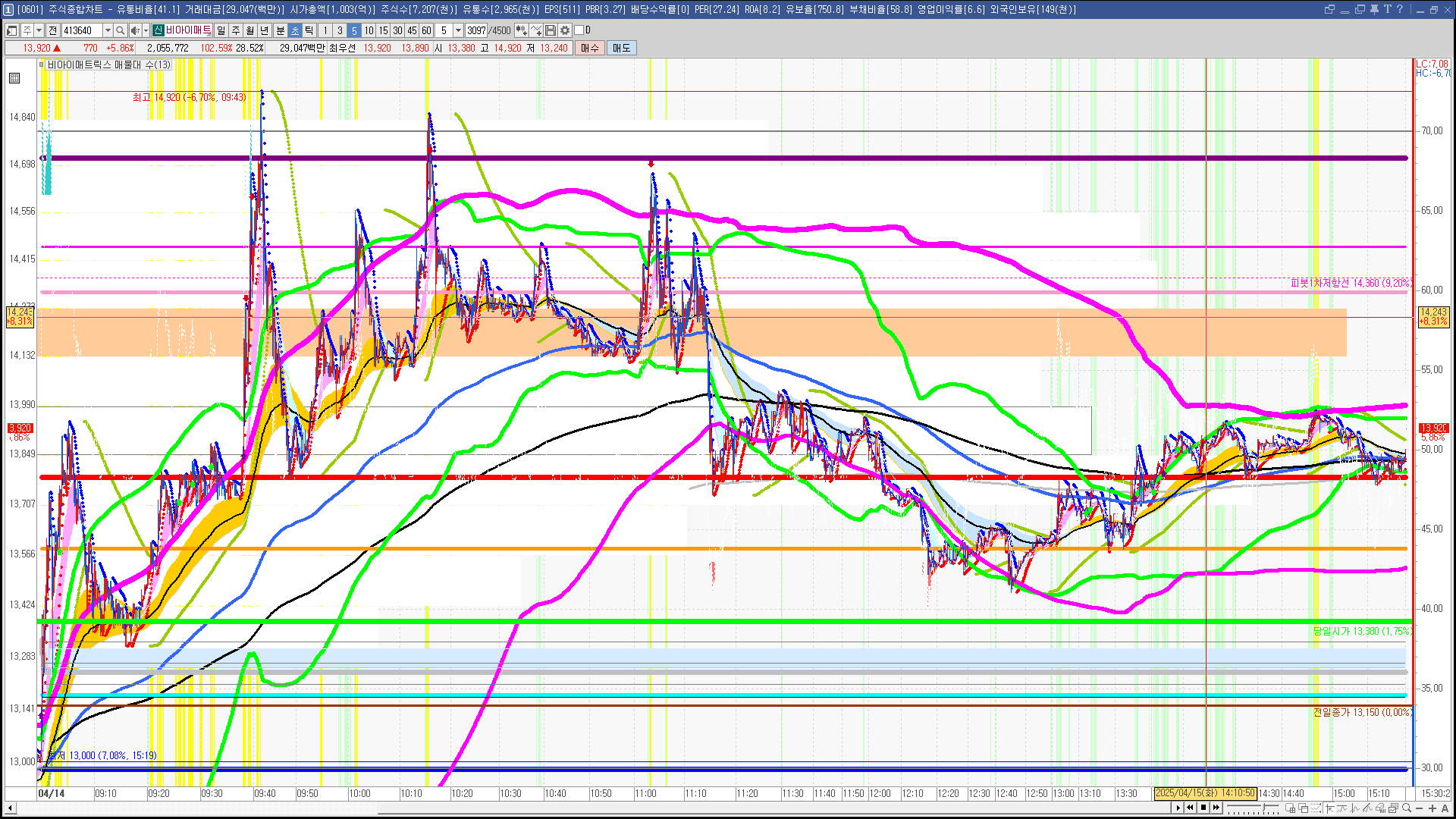
Task: Click the 매수 buy button
Action: point(590,48)
